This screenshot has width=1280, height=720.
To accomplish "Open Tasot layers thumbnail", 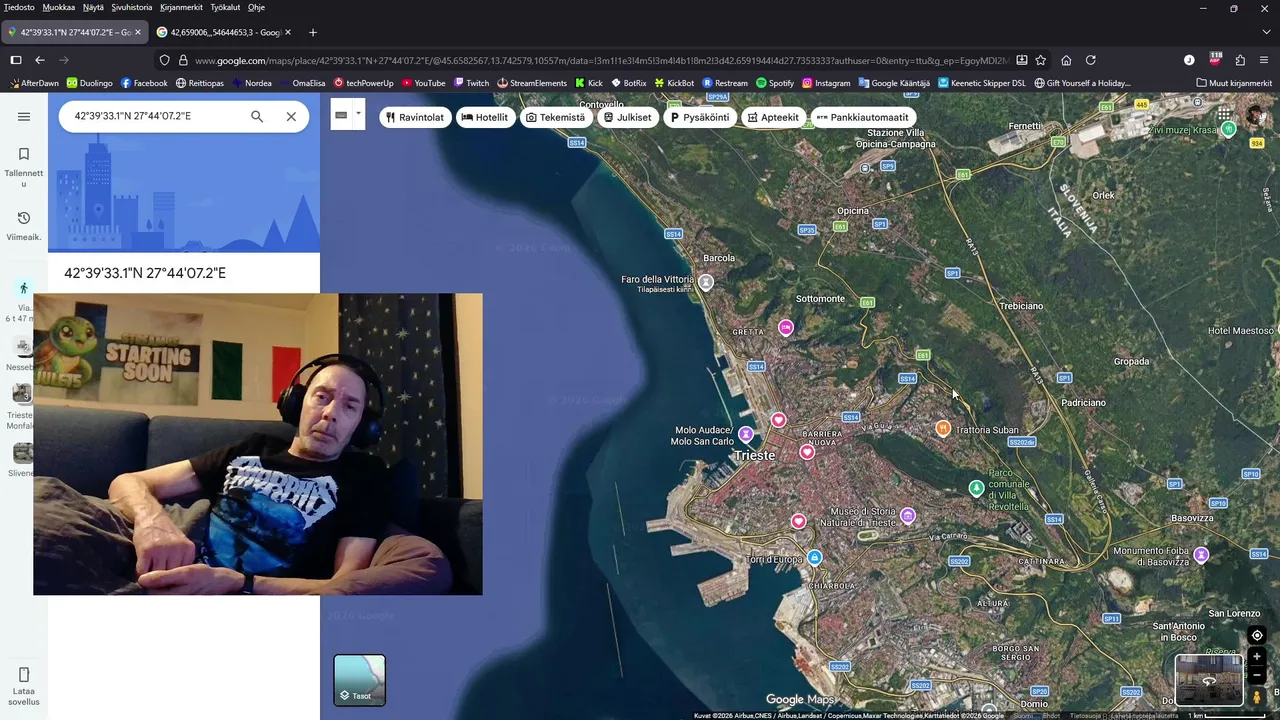I will (359, 680).
